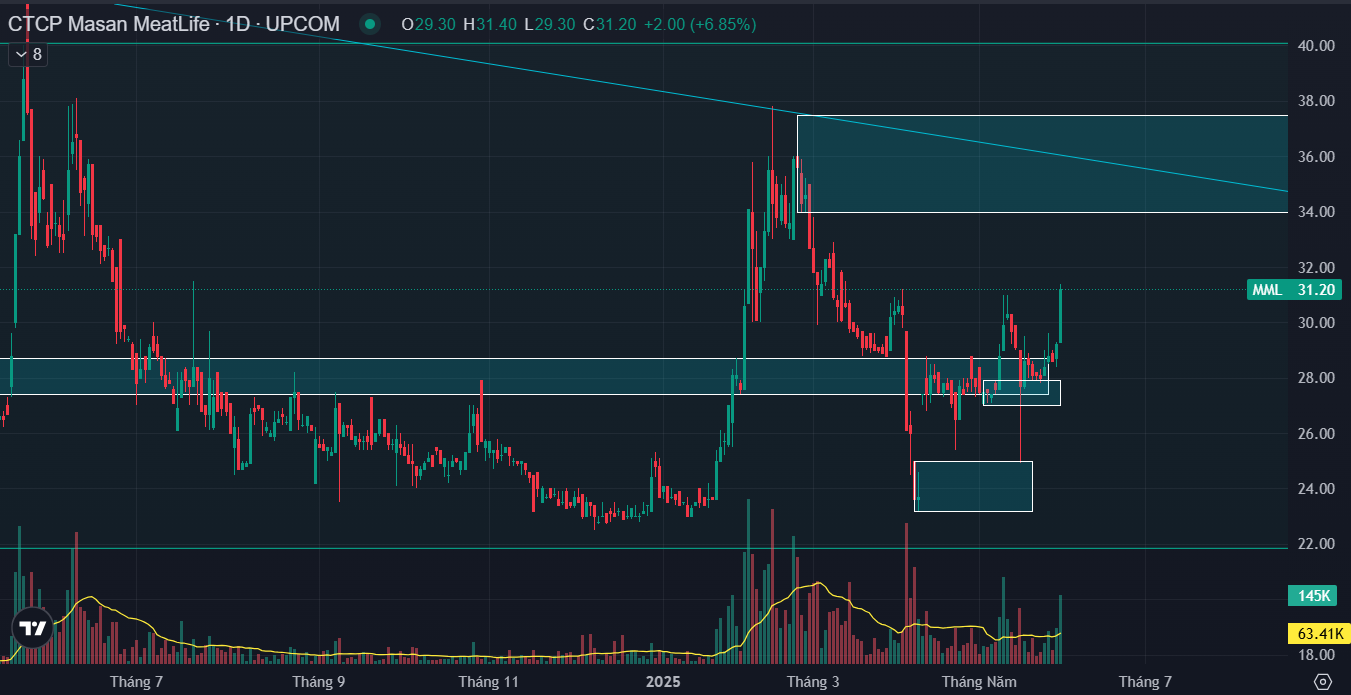Click the open value O29.30
This screenshot has width=1351, height=695.
429,24
